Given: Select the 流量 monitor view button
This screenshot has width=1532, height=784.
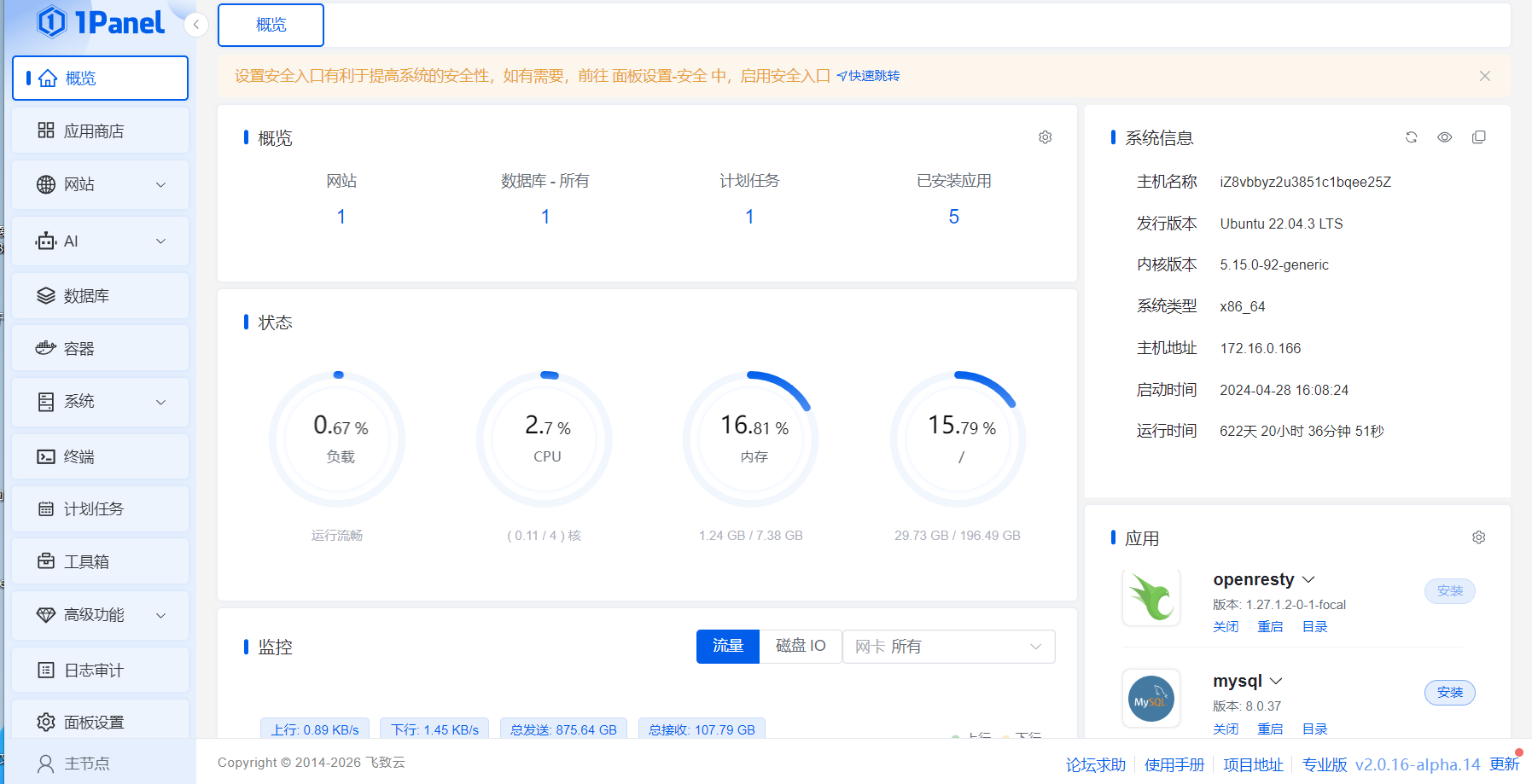Looking at the screenshot, I should click(727, 646).
